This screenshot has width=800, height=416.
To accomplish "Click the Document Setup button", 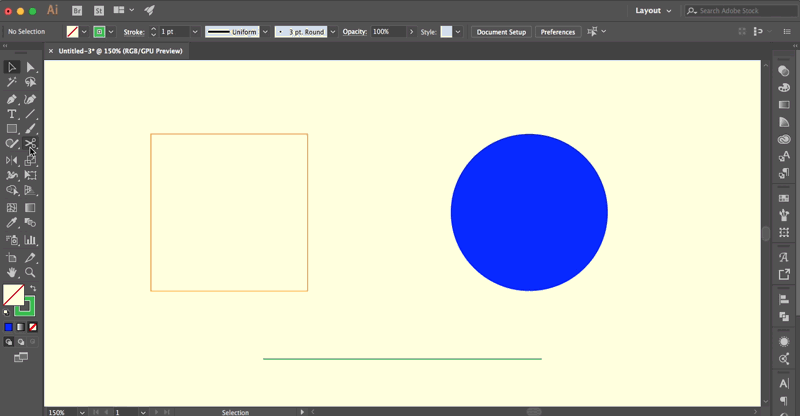I will [x=501, y=32].
